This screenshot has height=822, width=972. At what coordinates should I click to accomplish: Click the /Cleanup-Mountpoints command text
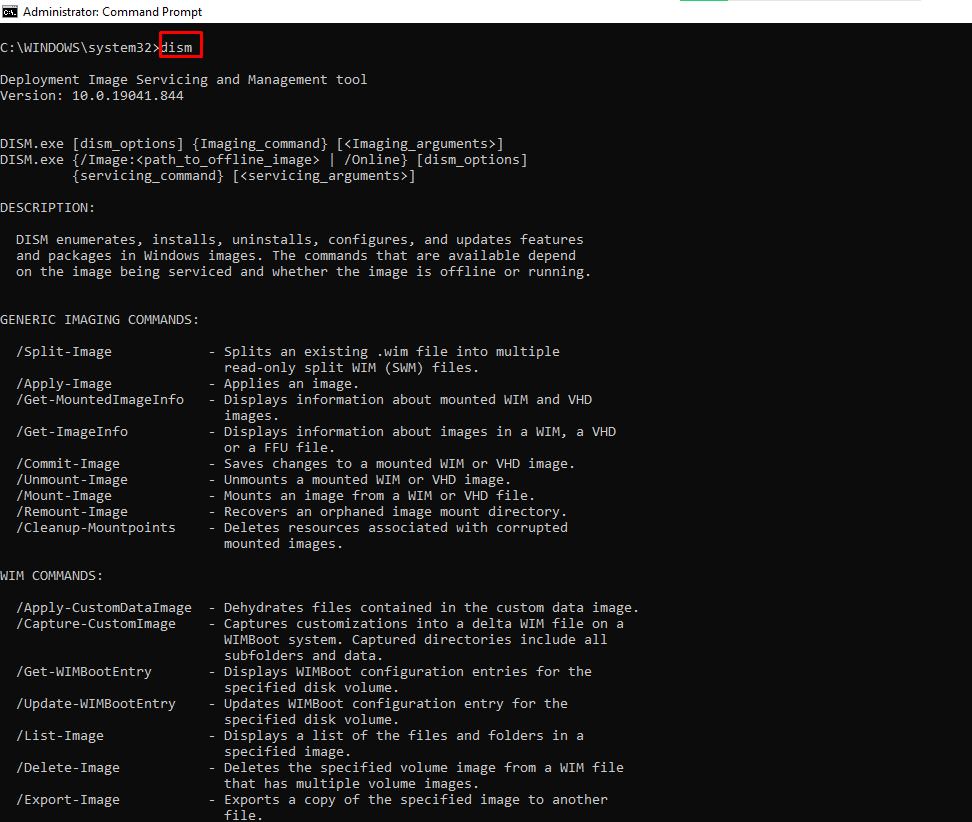[x=96, y=528]
